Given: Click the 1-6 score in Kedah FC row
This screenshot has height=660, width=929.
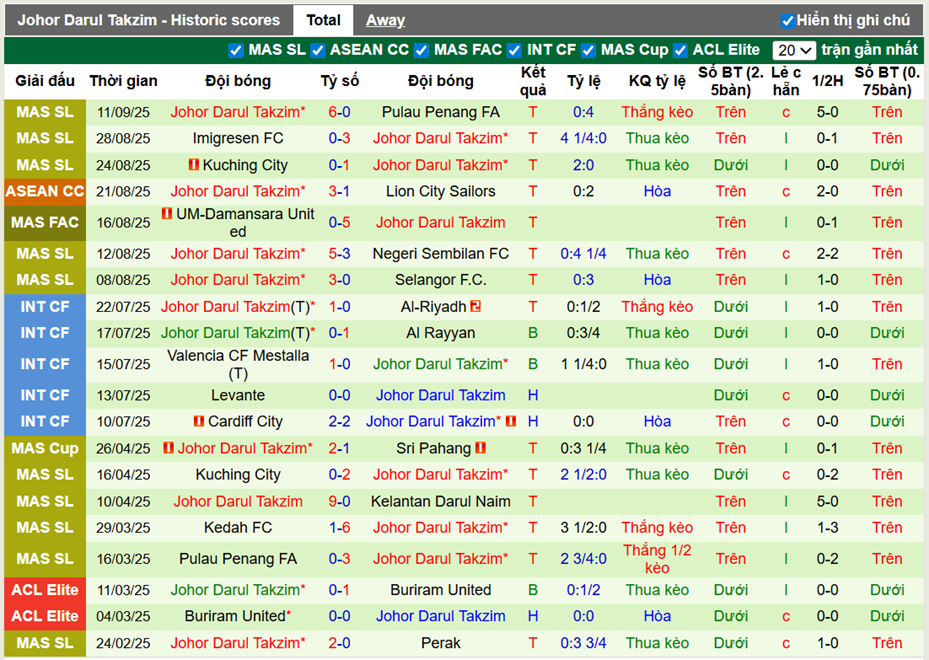Looking at the screenshot, I should (x=339, y=527).
